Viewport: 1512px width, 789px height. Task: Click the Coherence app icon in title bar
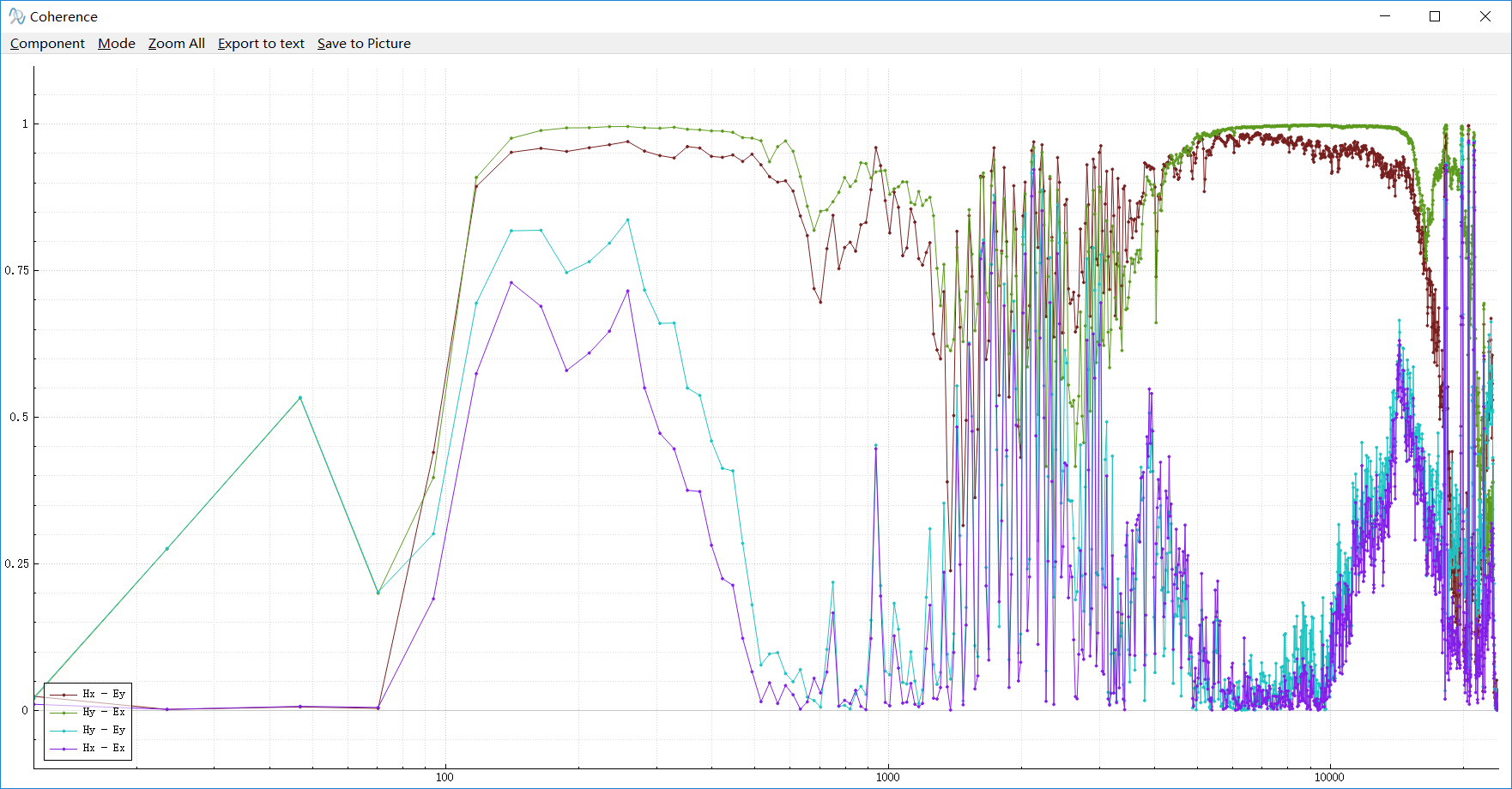tap(16, 16)
